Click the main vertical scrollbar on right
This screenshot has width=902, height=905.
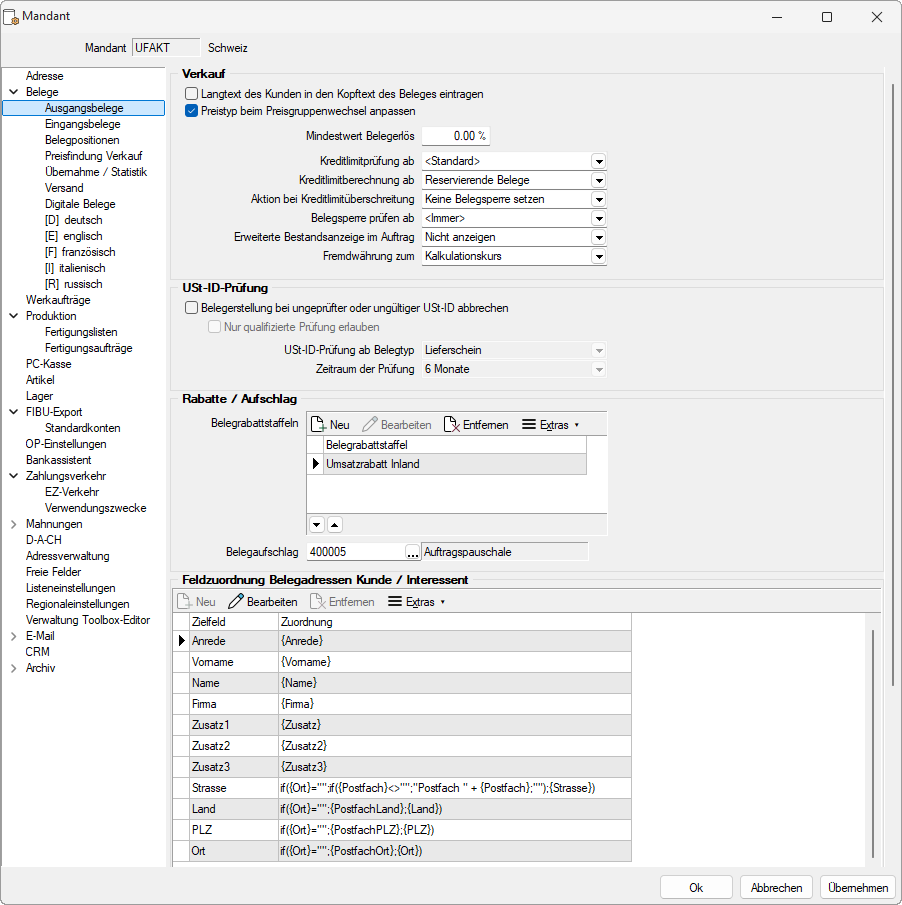[892, 300]
